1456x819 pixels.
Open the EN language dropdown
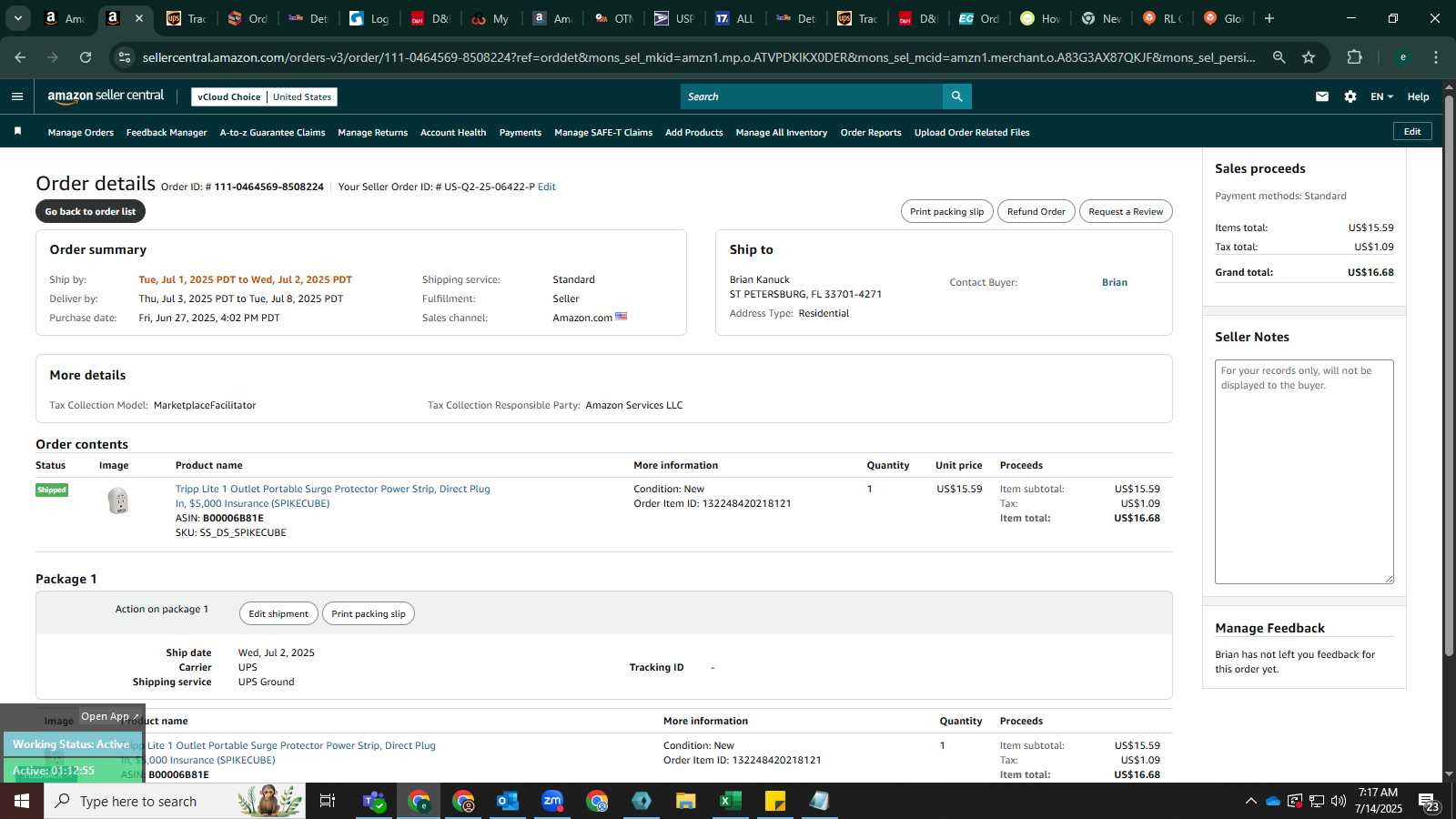coord(1381,96)
